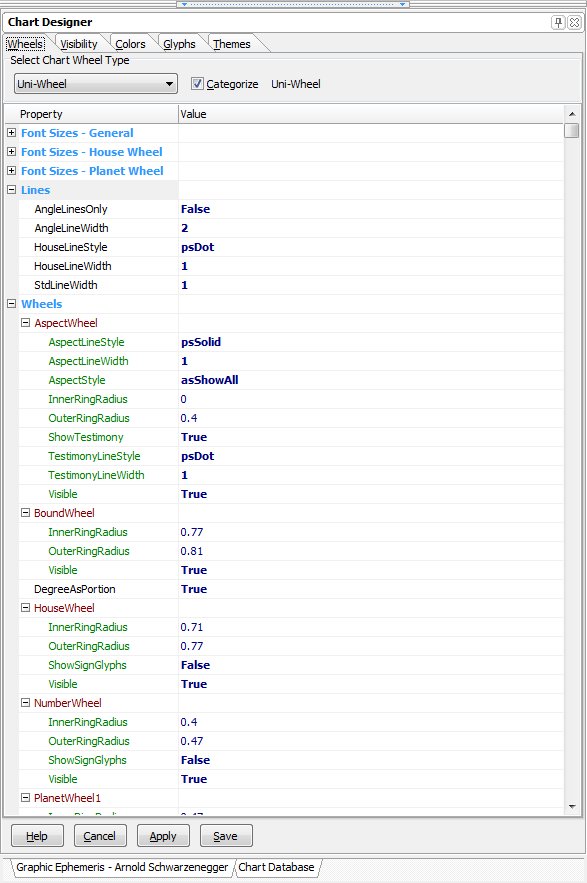Select AspectWheel Visible value True
587x883 pixels.
(x=194, y=494)
